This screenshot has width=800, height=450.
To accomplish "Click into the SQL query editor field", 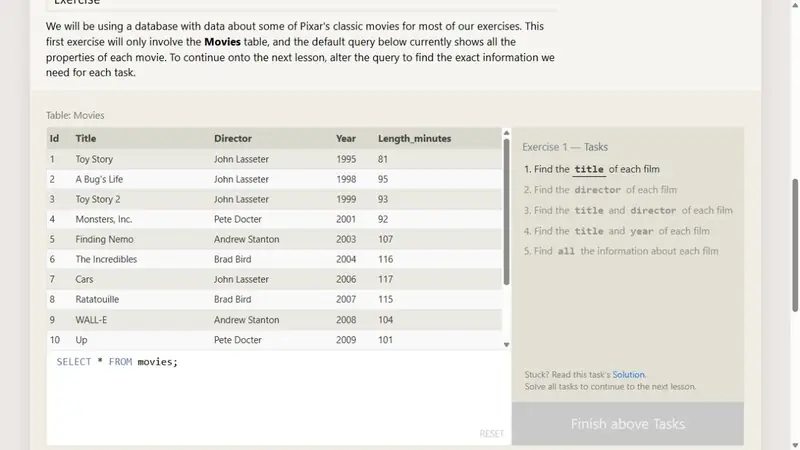I will pyautogui.click(x=279, y=397).
